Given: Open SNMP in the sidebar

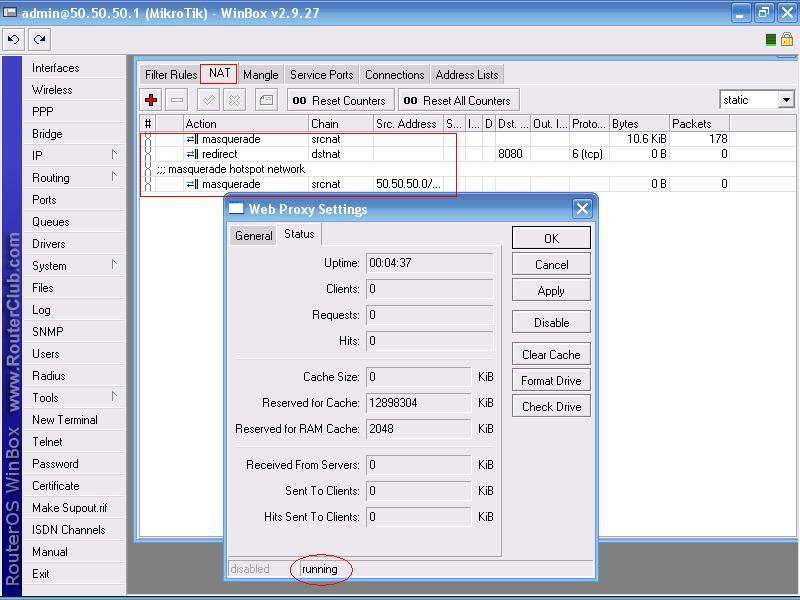Looking at the screenshot, I should click(74, 332).
